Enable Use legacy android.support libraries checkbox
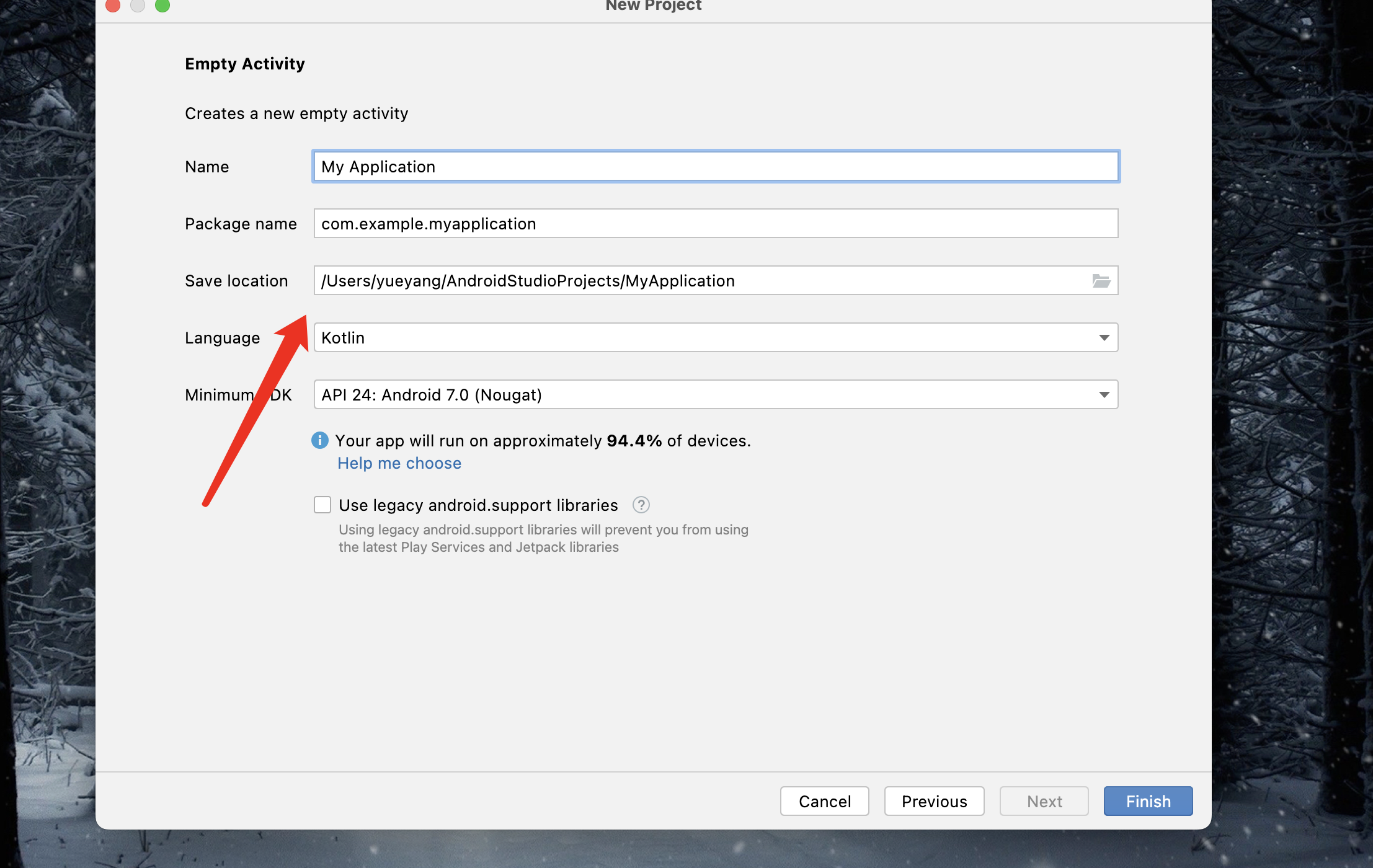 point(322,505)
